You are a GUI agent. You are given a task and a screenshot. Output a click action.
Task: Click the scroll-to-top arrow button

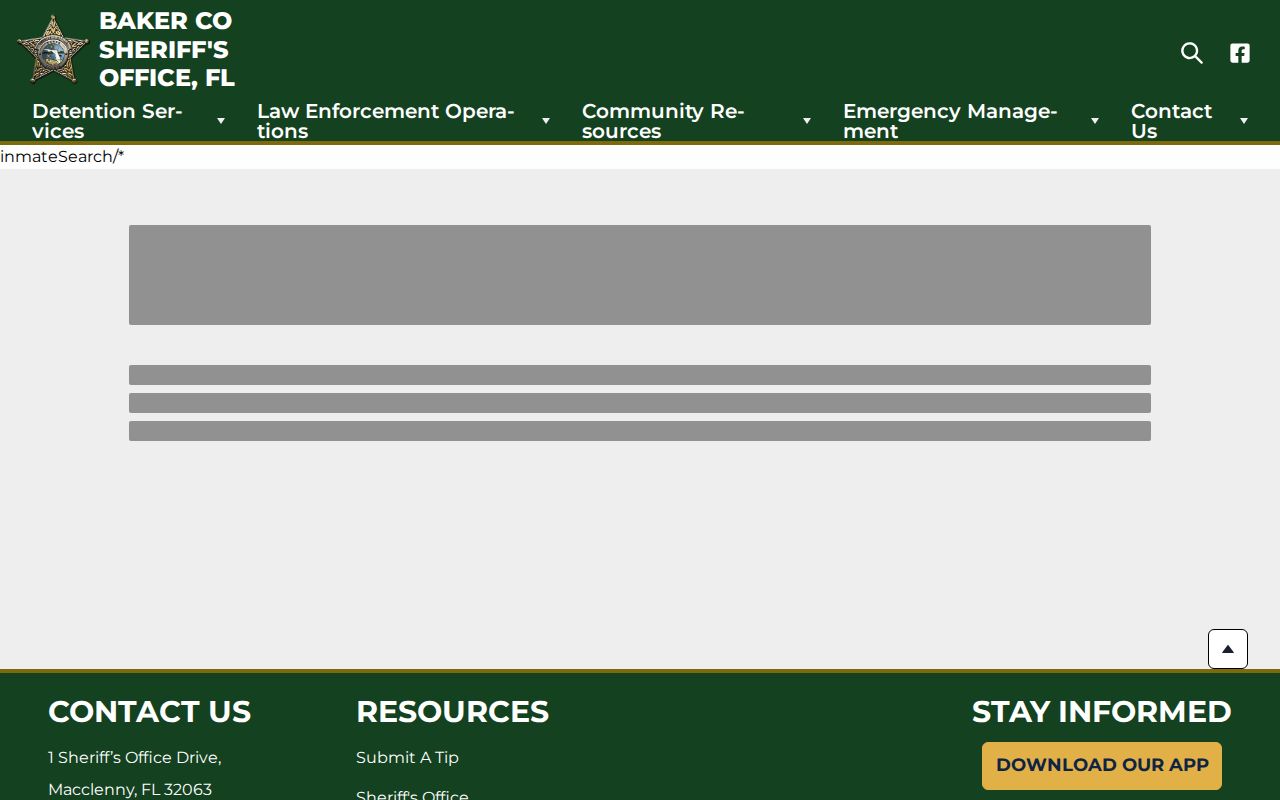(x=1228, y=649)
